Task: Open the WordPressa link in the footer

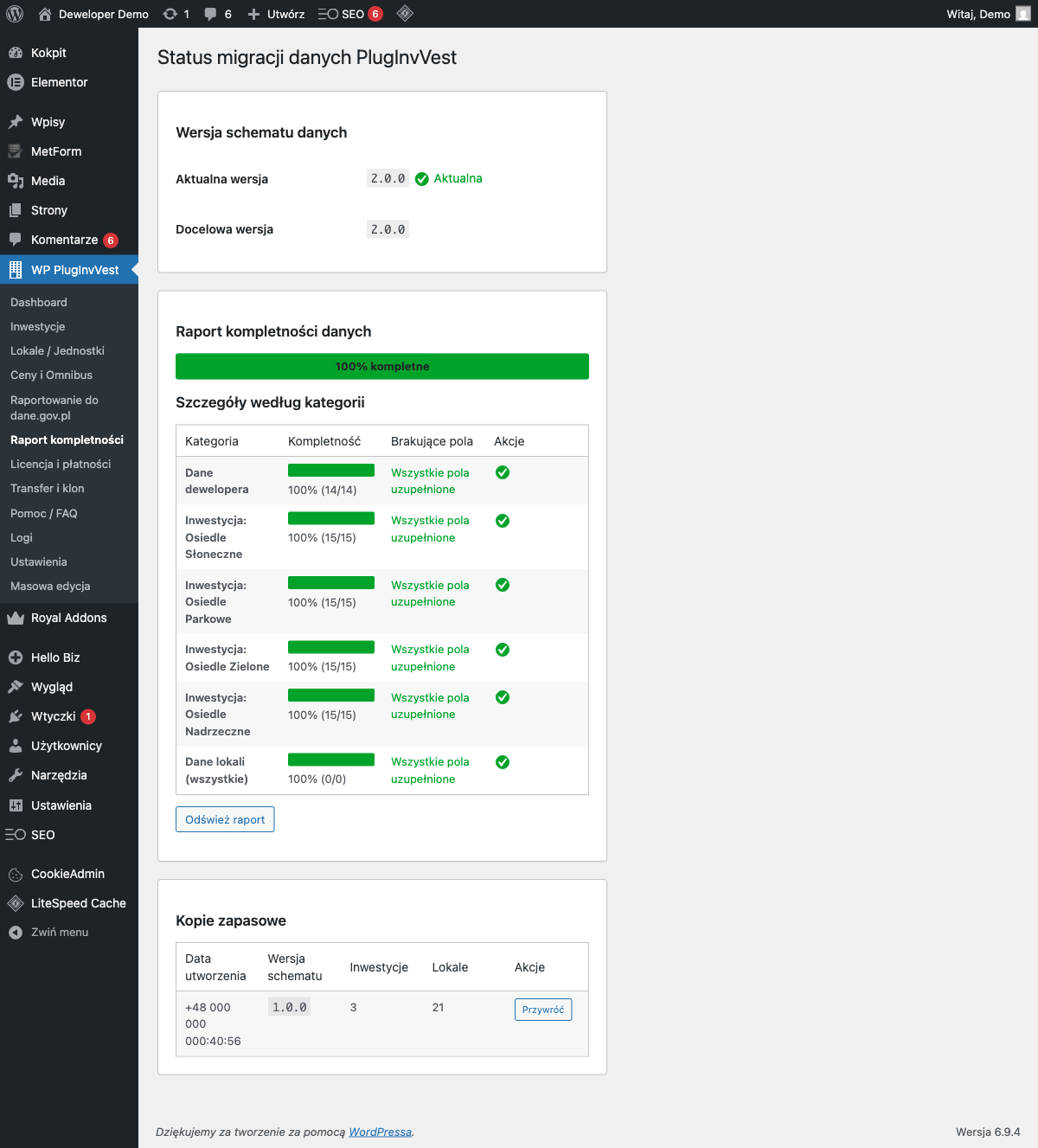Action: tap(380, 1131)
